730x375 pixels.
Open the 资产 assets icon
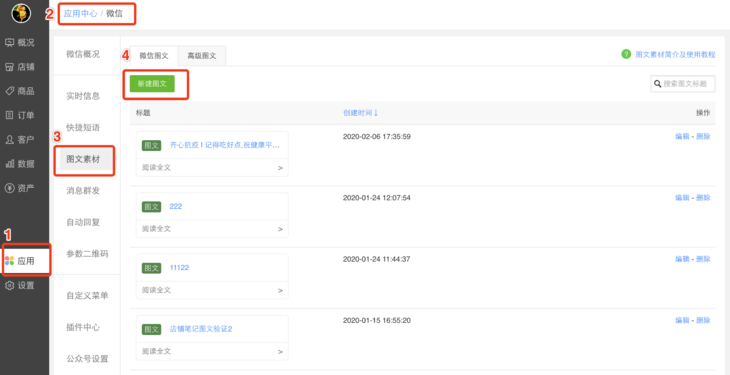(x=10, y=188)
